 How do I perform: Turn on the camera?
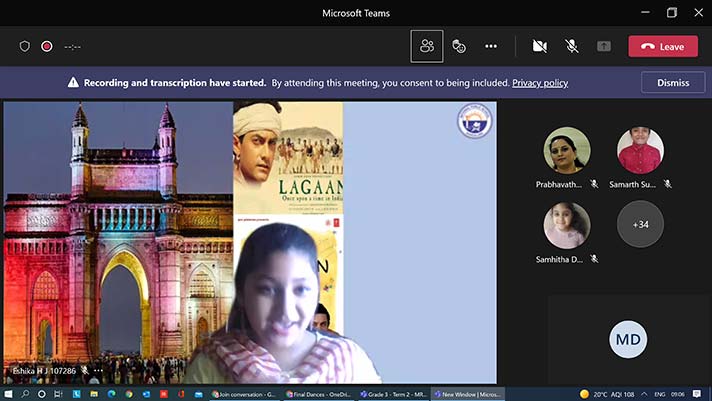pos(540,46)
